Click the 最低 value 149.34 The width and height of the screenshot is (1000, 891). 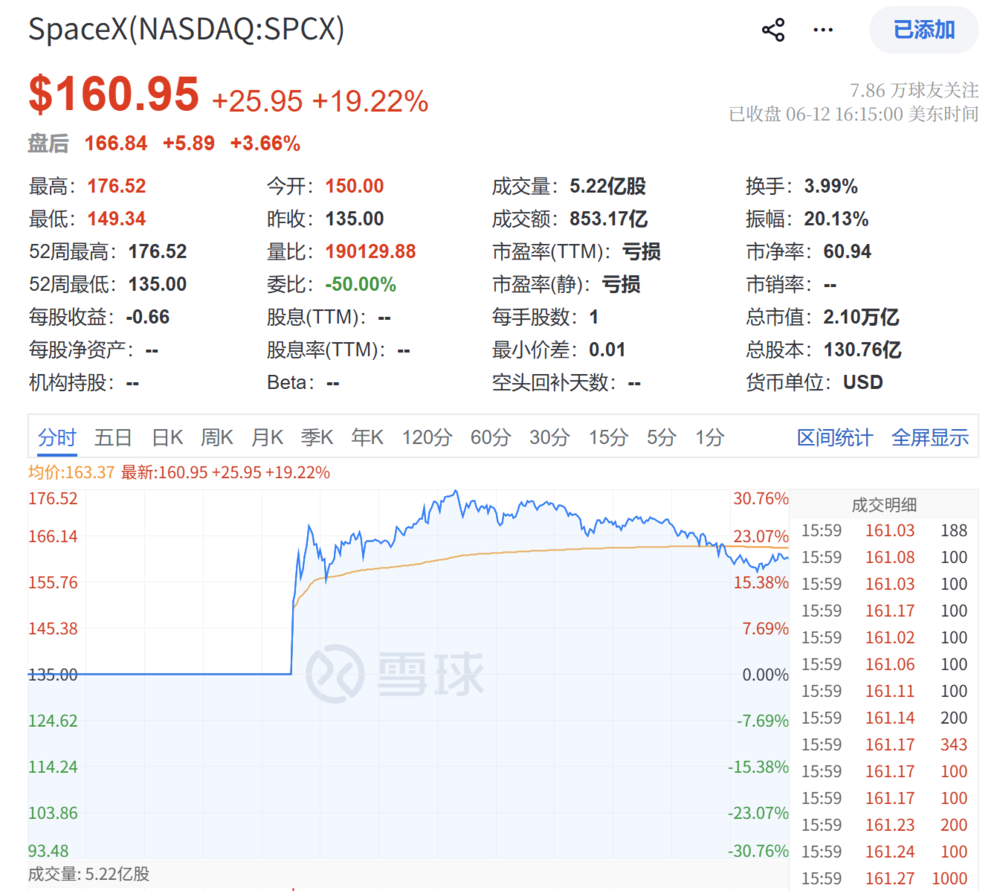pyautogui.click(x=117, y=219)
